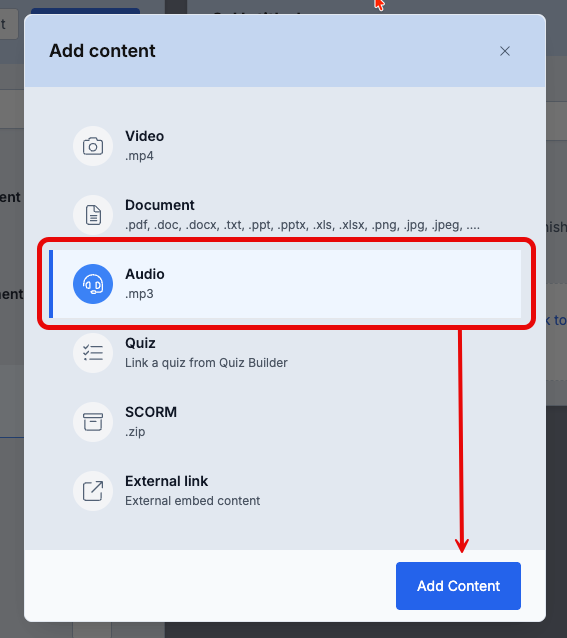Click the External link arrow icon
The image size is (567, 638).
pyautogui.click(x=93, y=491)
